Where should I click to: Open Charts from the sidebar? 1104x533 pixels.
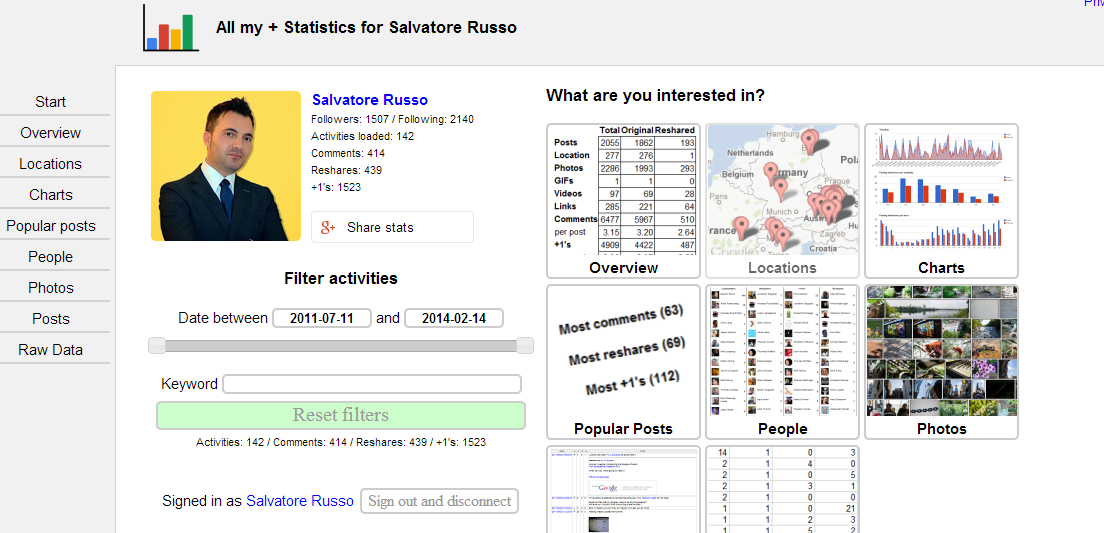tap(51, 195)
